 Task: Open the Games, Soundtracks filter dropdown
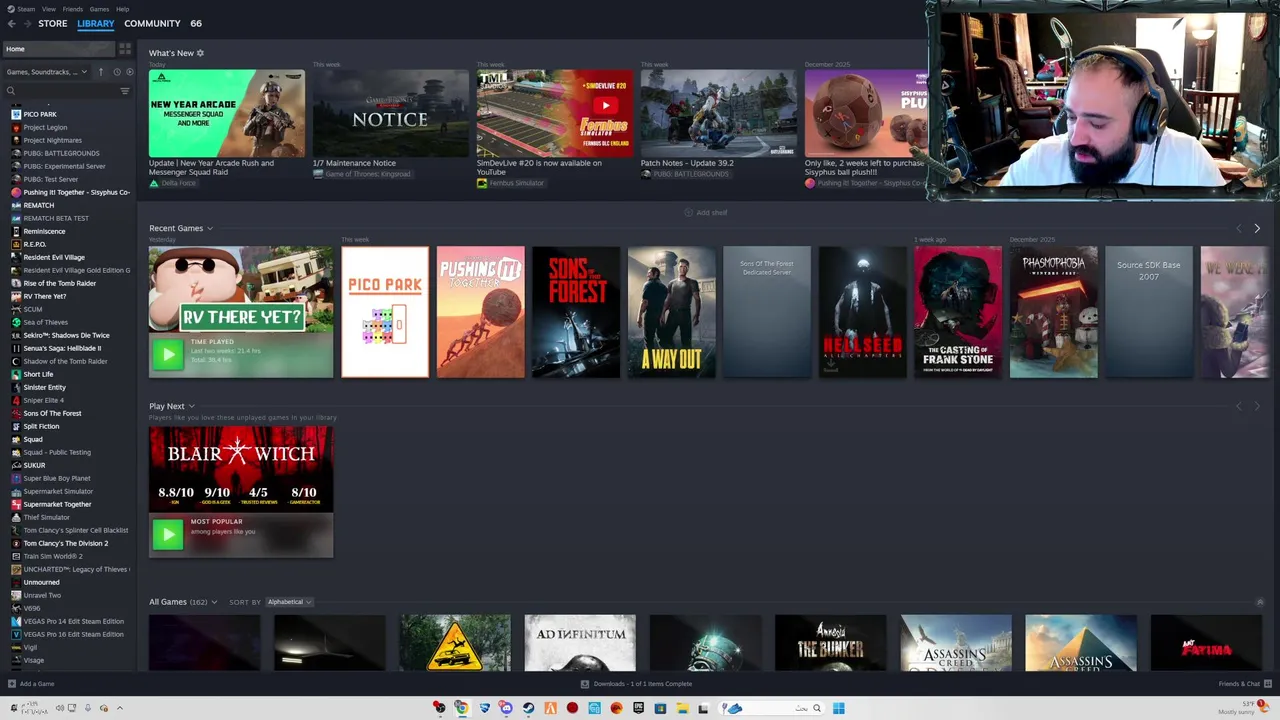(x=46, y=72)
